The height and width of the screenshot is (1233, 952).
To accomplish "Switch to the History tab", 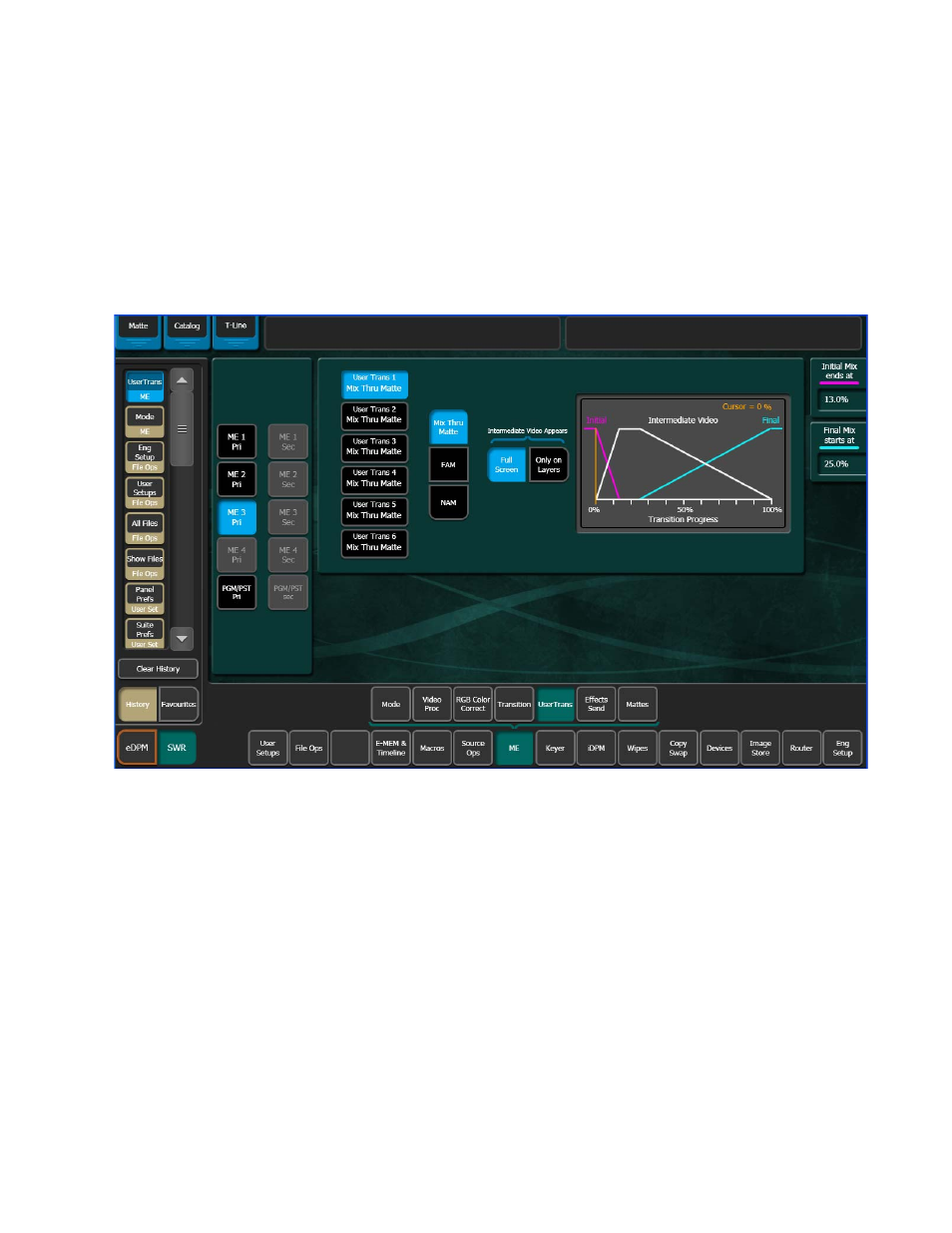I will coord(138,705).
